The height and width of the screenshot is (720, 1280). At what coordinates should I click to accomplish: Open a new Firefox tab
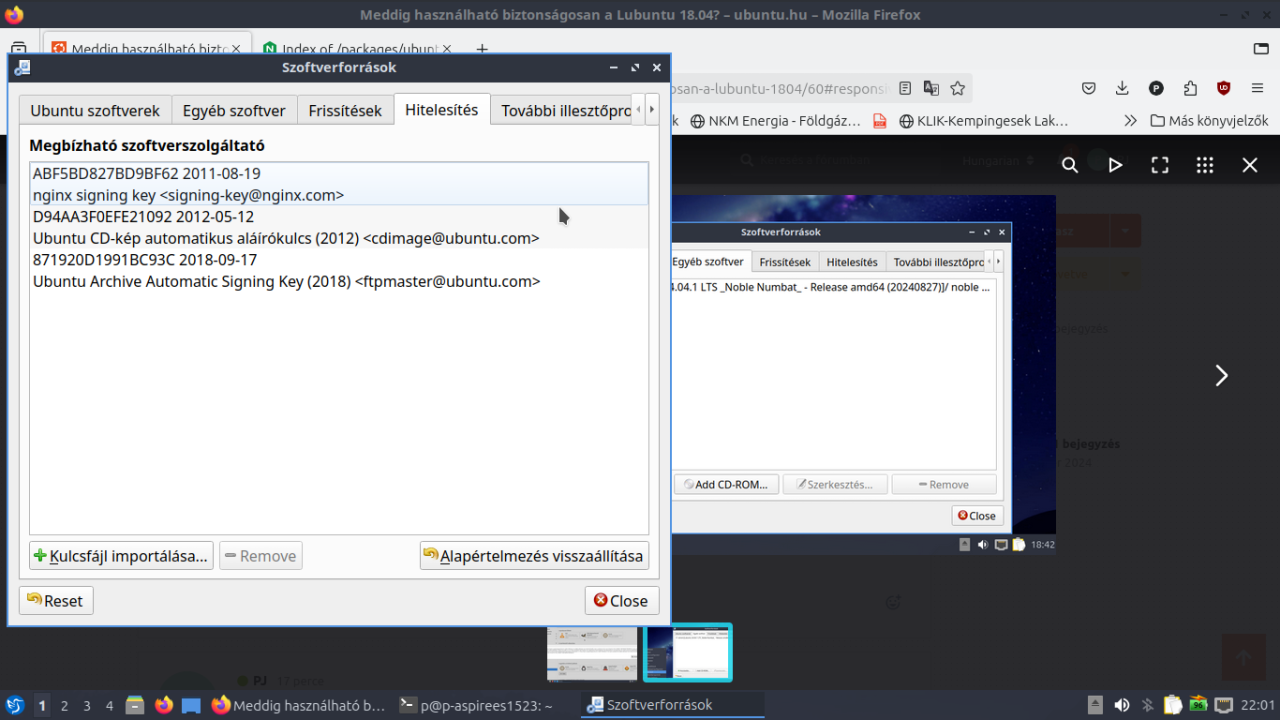(x=482, y=48)
